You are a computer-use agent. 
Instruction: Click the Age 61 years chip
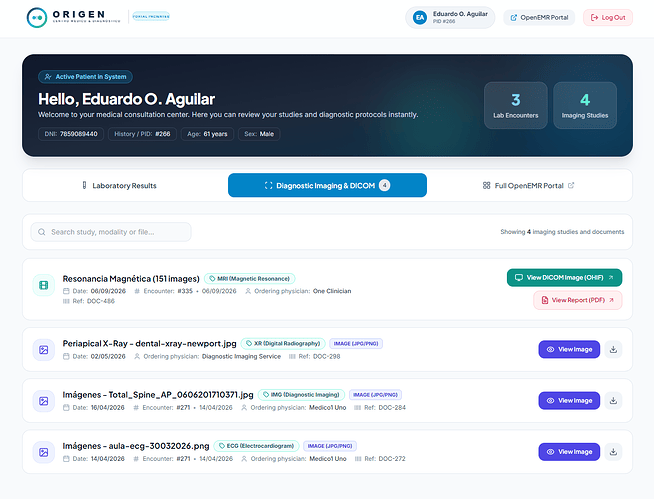(x=207, y=134)
